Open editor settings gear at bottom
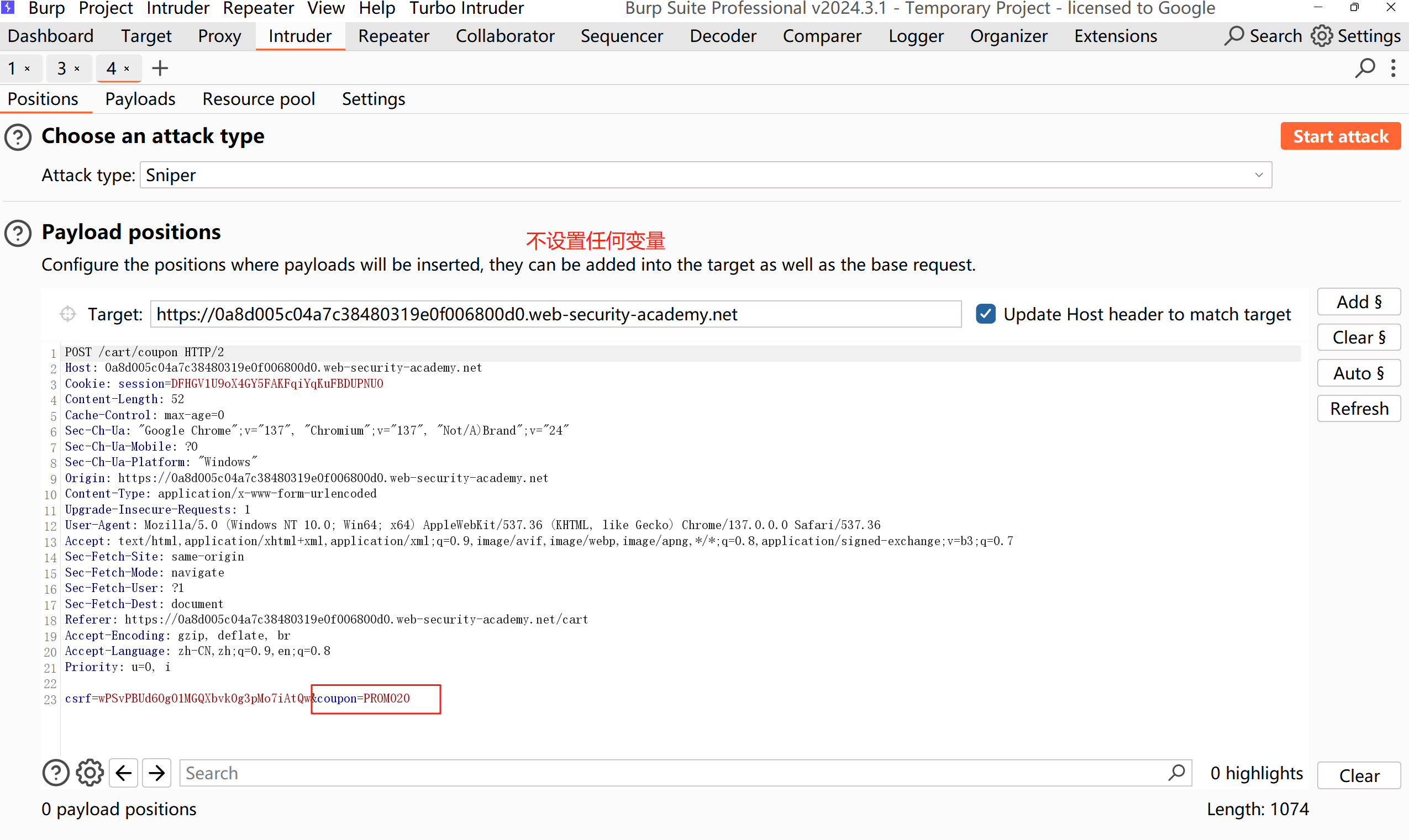This screenshot has height=840, width=1409. [x=90, y=773]
